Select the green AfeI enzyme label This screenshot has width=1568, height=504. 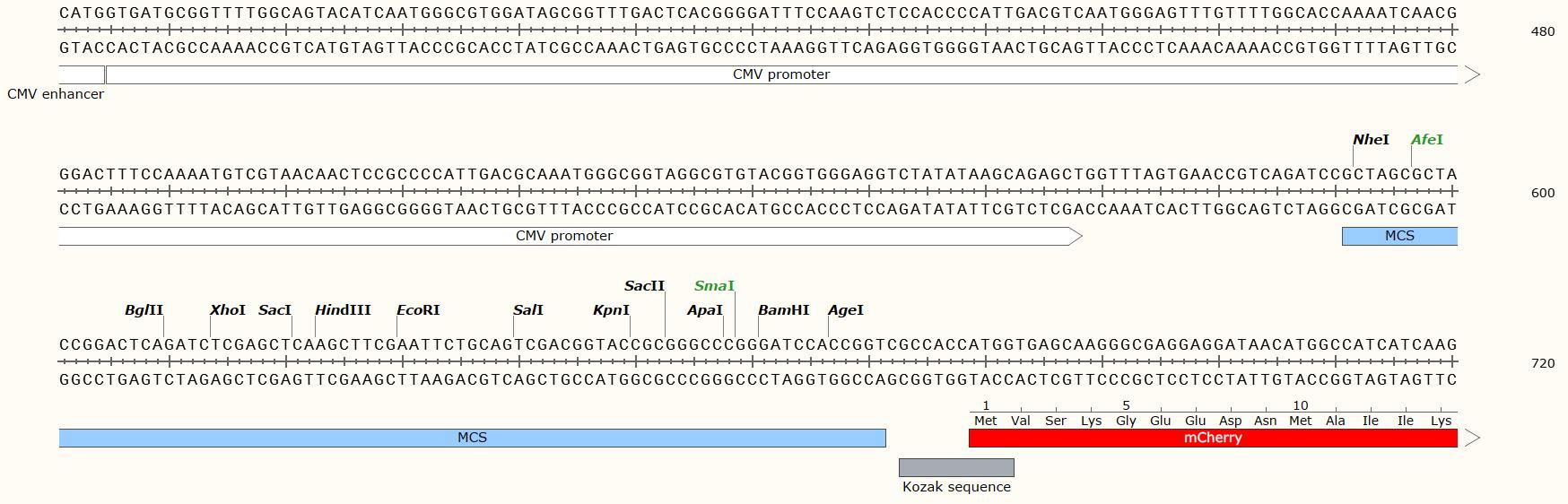point(1426,140)
